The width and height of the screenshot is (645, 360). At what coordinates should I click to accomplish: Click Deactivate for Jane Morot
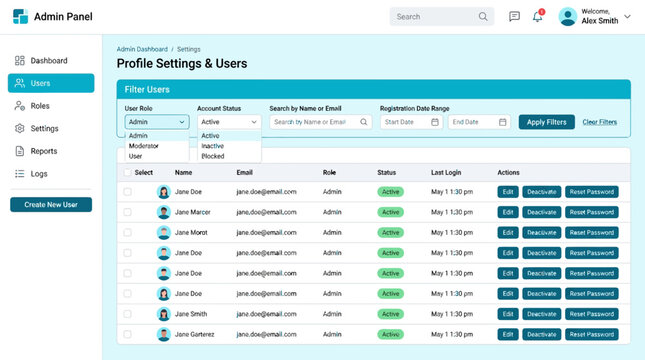[x=541, y=232]
